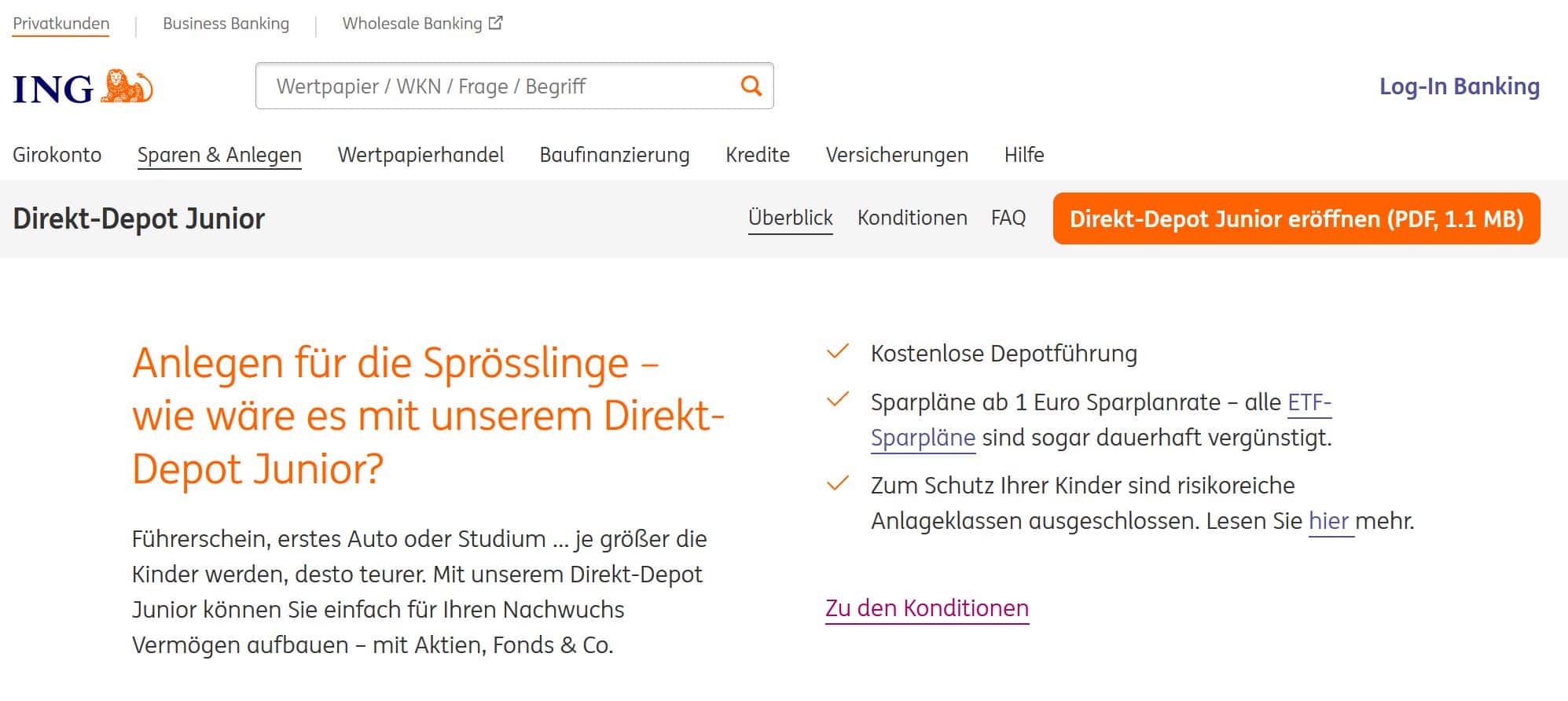This screenshot has height=701, width=1568.
Task: Open the Kredite menu
Action: click(758, 155)
